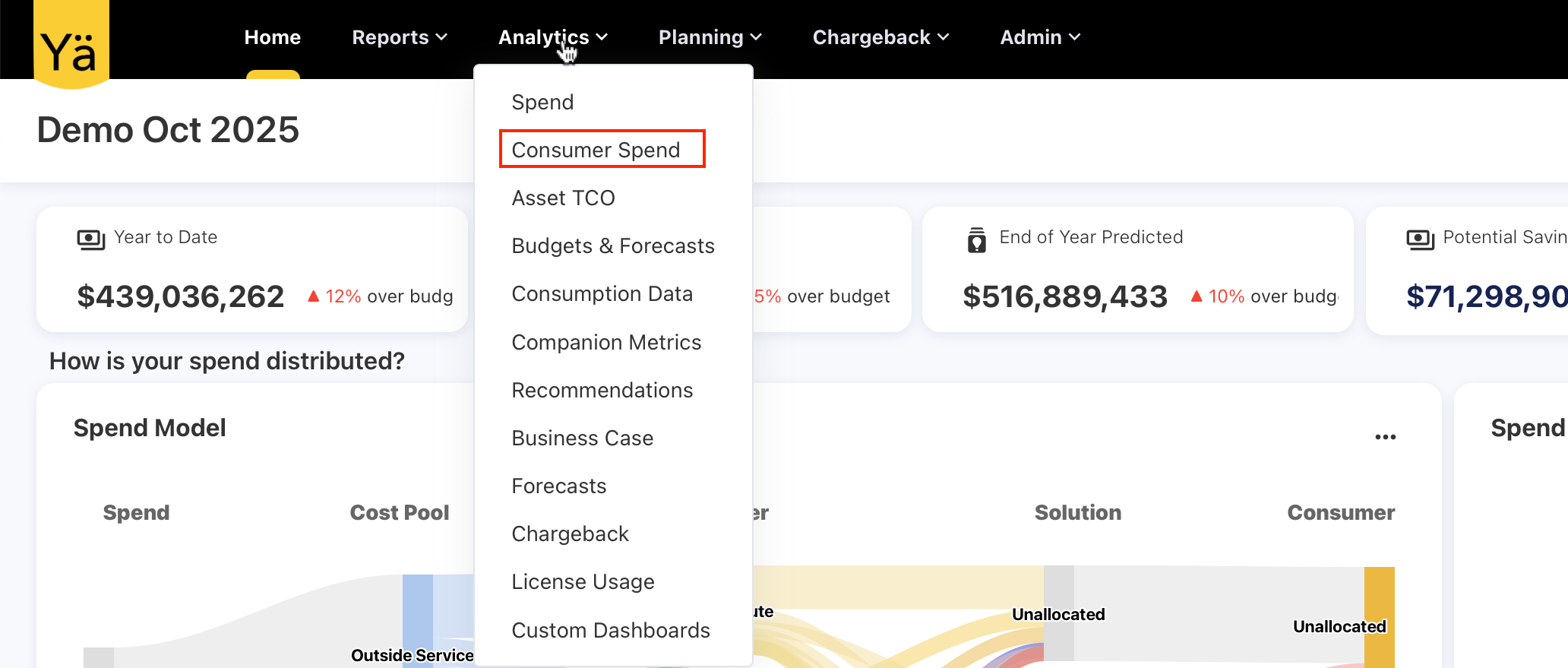Click the End of Year Predicted icon
This screenshot has width=1568, height=668.
click(x=976, y=239)
